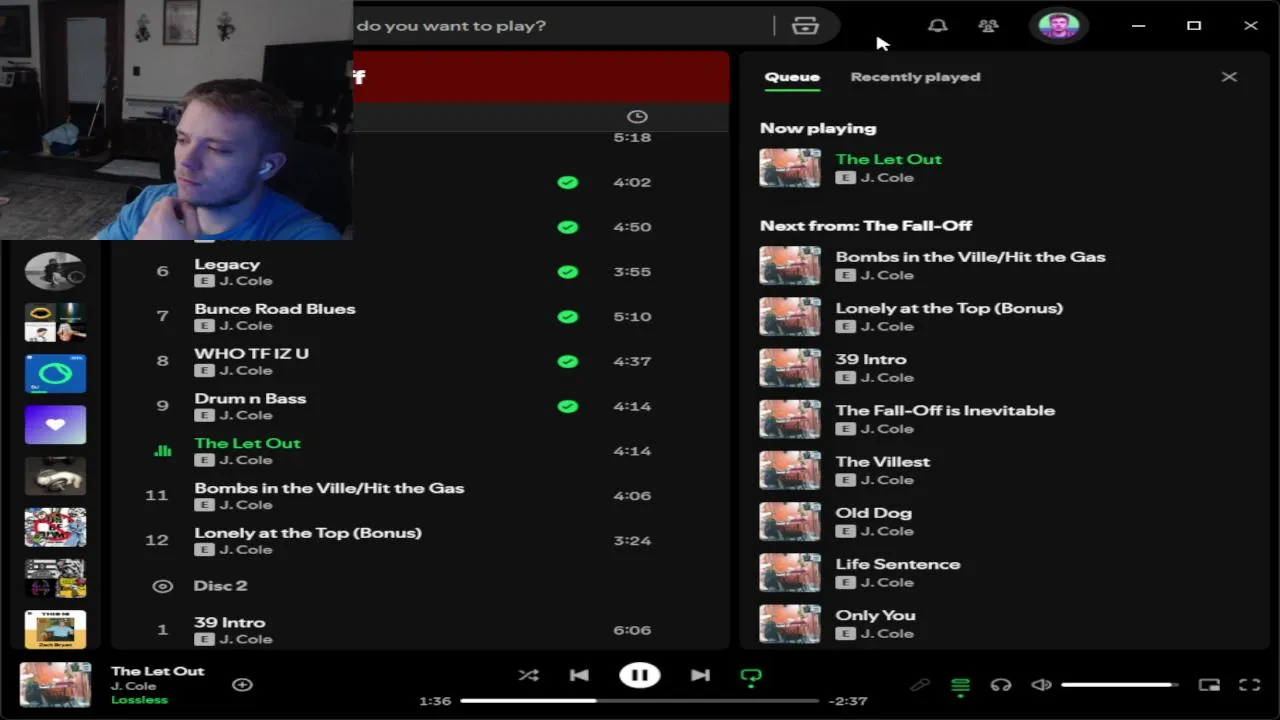Click the saved checkmark for Bunce Road Blues
The image size is (1280, 720).
[567, 317]
